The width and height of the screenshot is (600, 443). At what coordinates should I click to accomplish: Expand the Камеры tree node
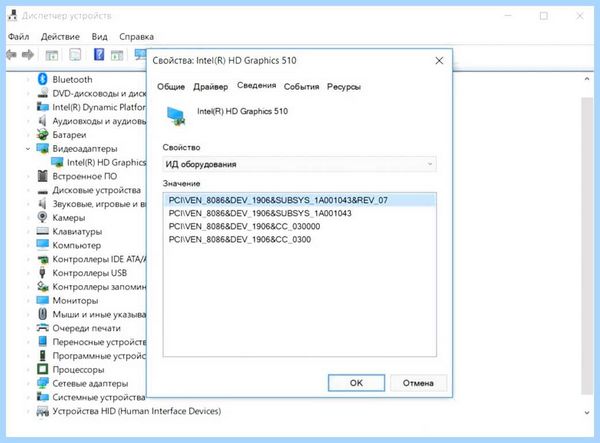(x=28, y=217)
